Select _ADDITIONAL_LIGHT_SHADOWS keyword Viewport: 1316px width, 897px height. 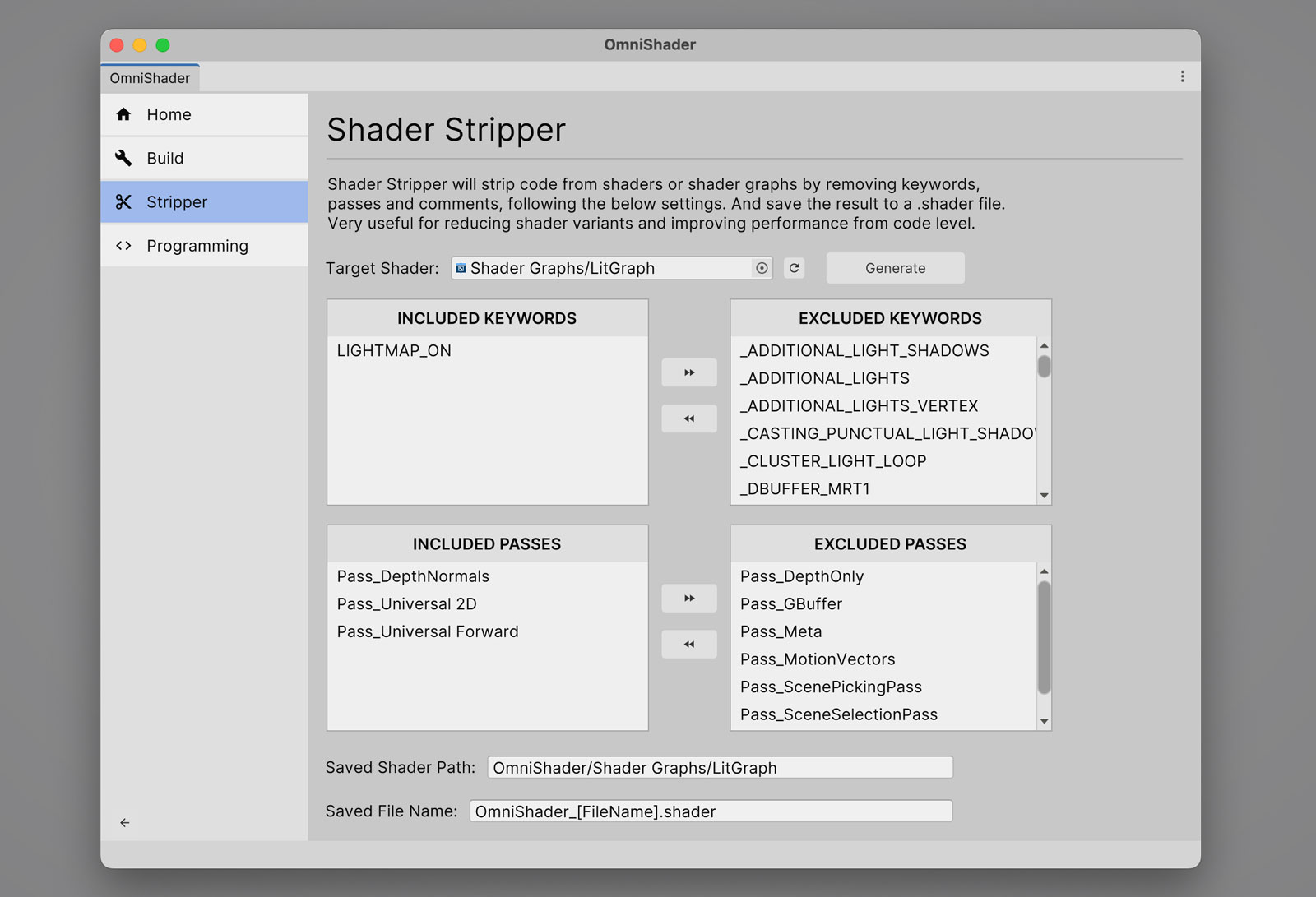tap(883, 350)
